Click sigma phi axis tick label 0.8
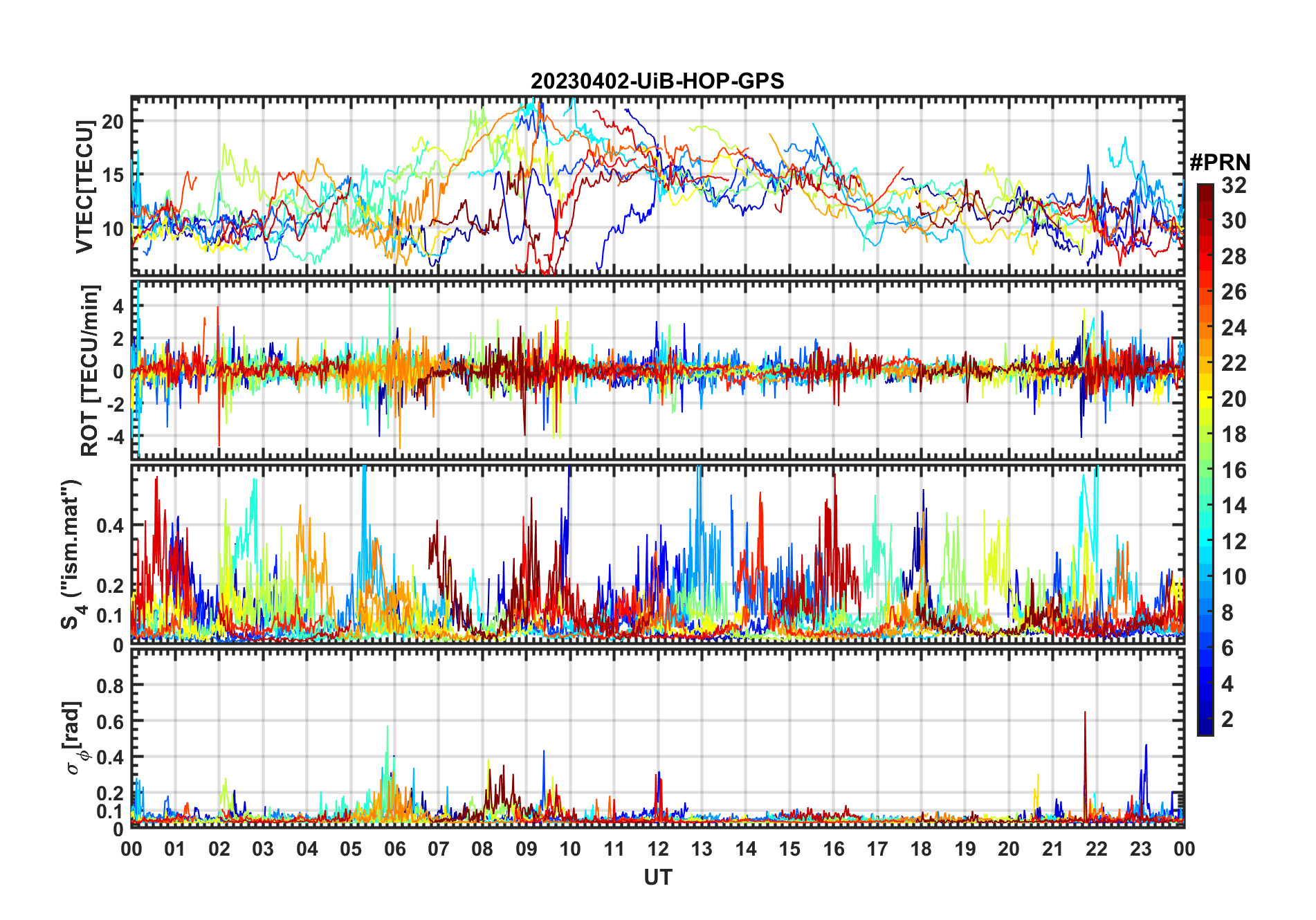1316x920 pixels. coord(110,686)
